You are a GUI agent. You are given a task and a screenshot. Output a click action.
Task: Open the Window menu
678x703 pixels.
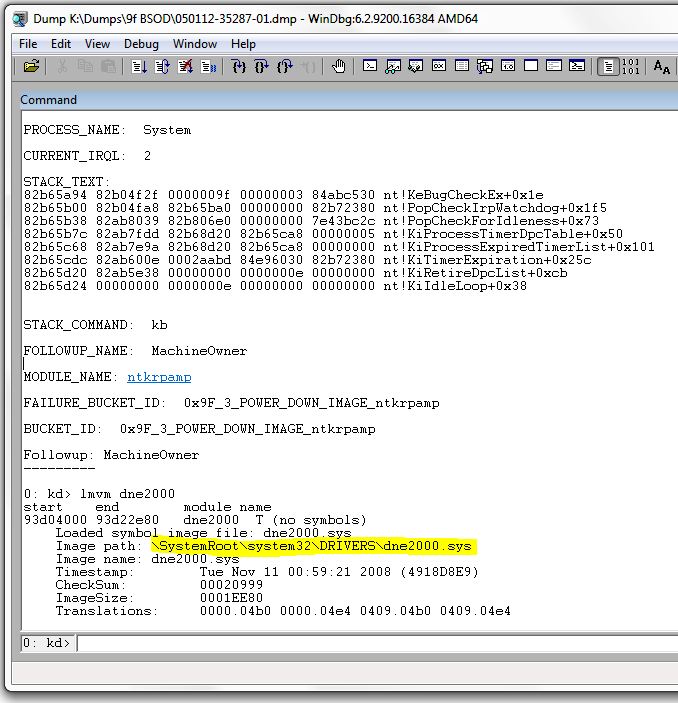195,44
